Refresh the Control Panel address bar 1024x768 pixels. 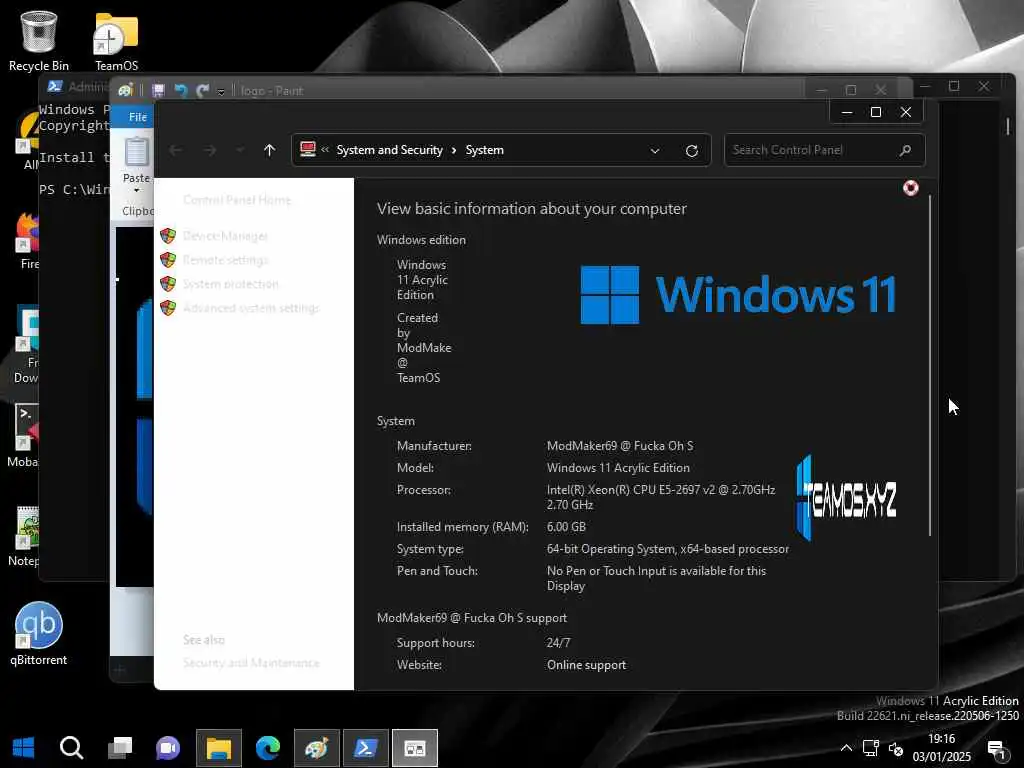692,151
